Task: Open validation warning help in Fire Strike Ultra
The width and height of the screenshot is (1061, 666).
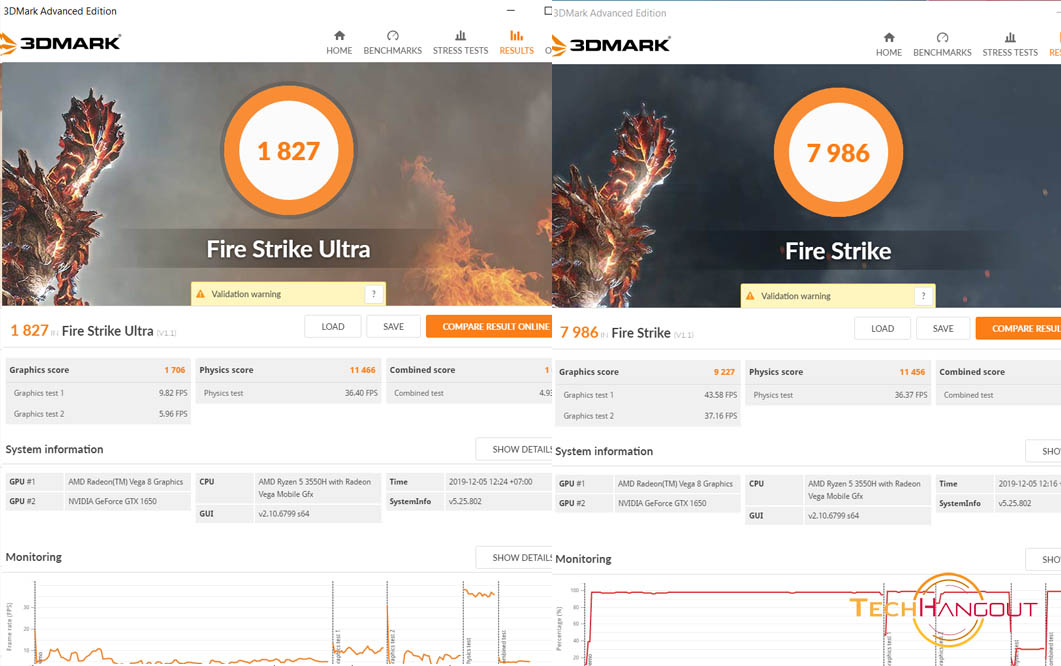Action: [374, 294]
